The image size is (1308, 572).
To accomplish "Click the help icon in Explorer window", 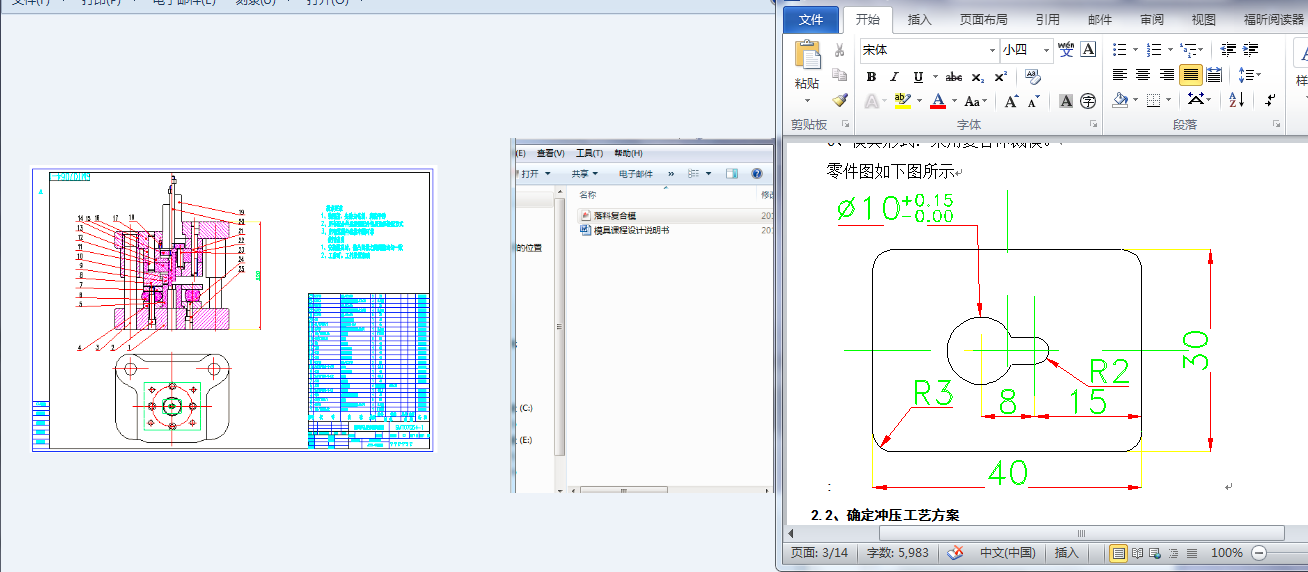I will 757,174.
